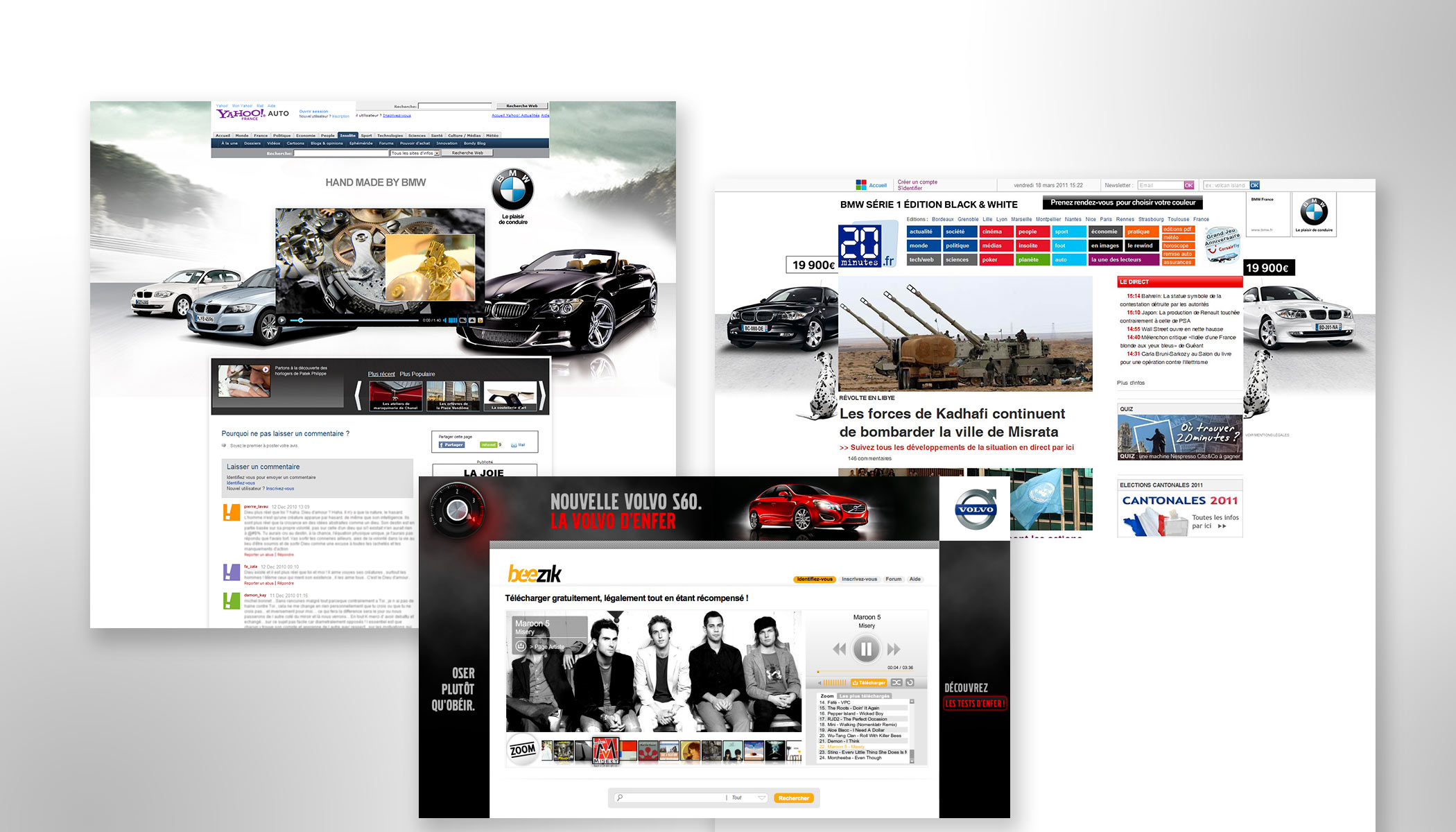Open 'Les plus téléchargés' tab in Beezik
The width and height of the screenshot is (1456, 832).
click(864, 696)
